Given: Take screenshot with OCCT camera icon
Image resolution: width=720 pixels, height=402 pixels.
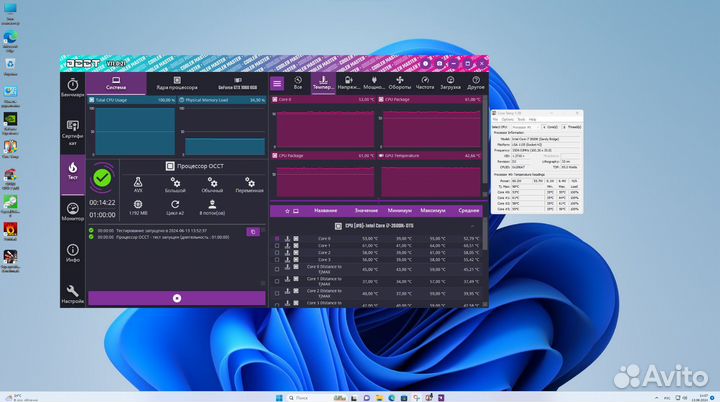Looking at the screenshot, I should 439,63.
